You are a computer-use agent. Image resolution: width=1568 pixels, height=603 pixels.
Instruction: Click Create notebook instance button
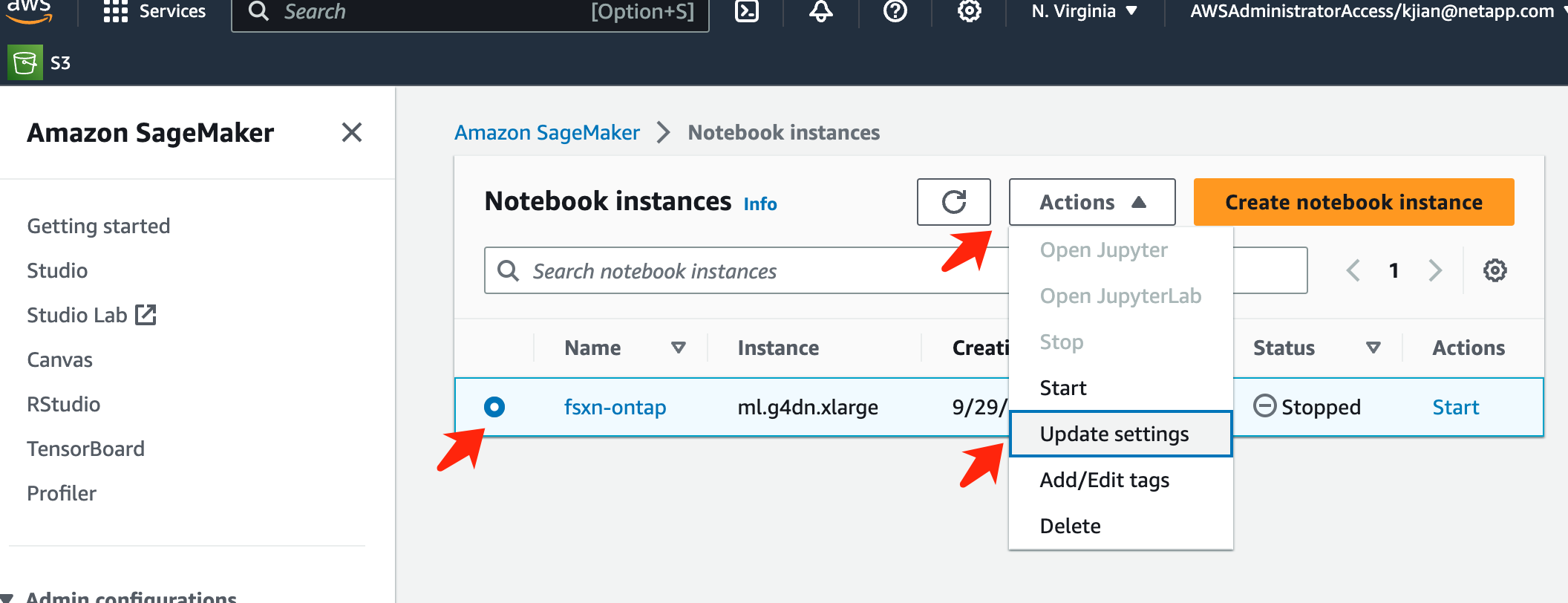click(x=1353, y=202)
